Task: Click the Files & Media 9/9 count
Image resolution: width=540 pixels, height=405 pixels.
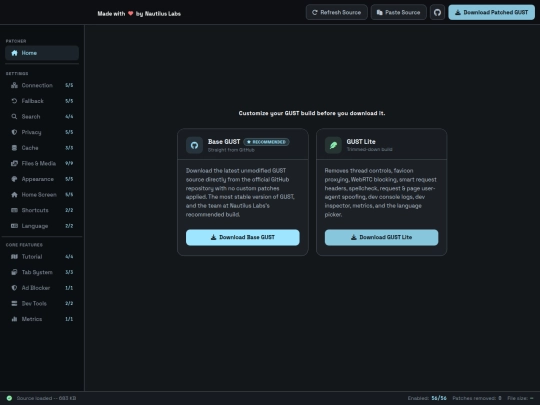Action: (69, 164)
